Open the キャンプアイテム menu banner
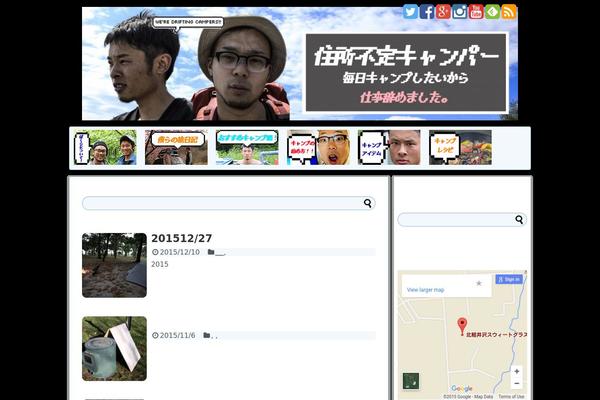 (389, 147)
